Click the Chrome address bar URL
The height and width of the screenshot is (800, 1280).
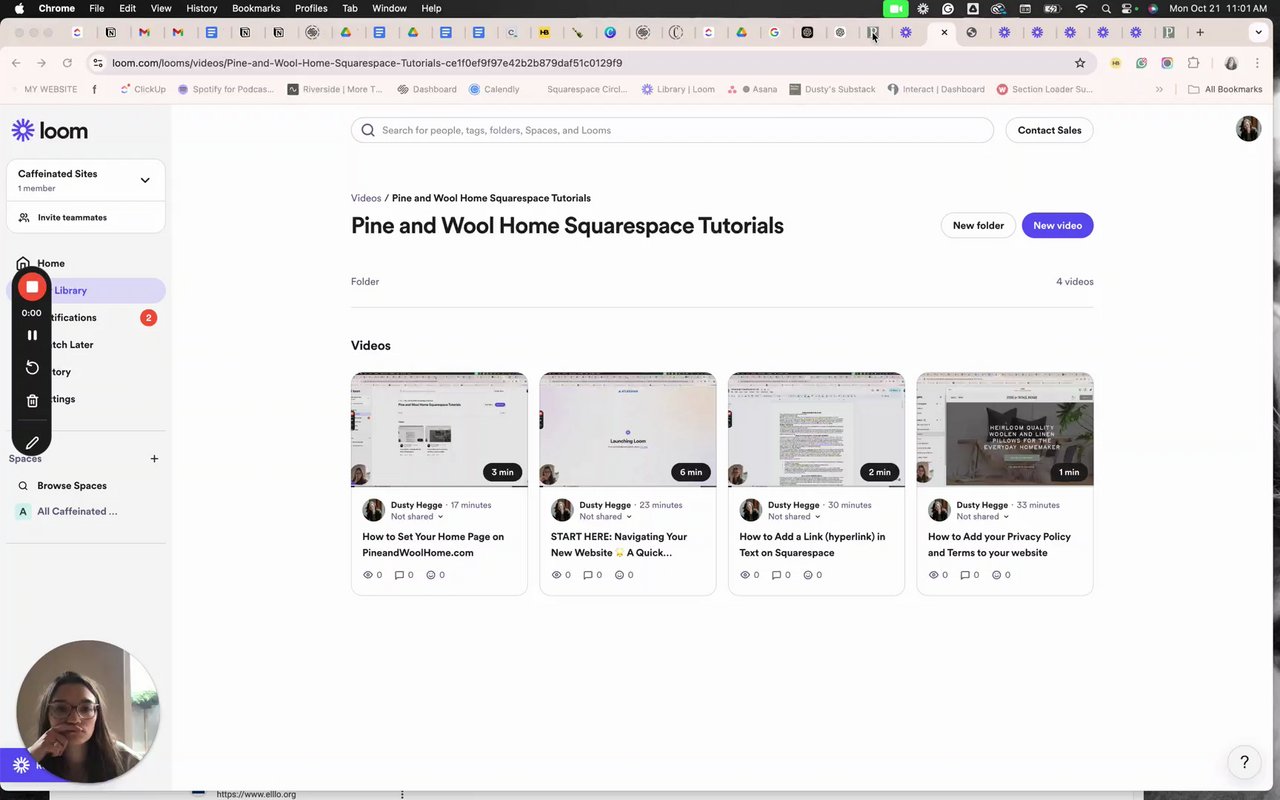(367, 63)
